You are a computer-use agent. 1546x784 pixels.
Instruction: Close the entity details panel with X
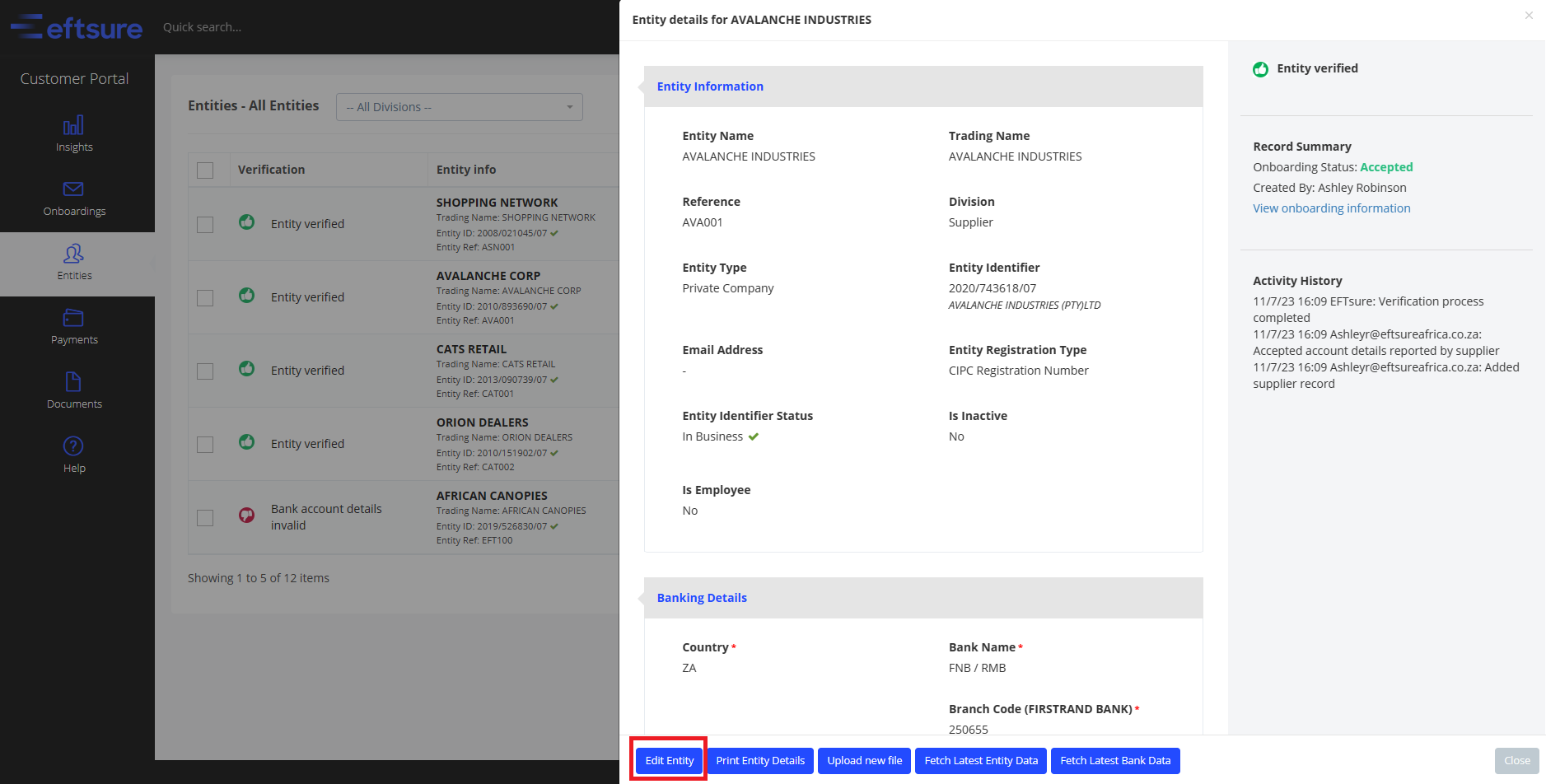(x=1529, y=15)
